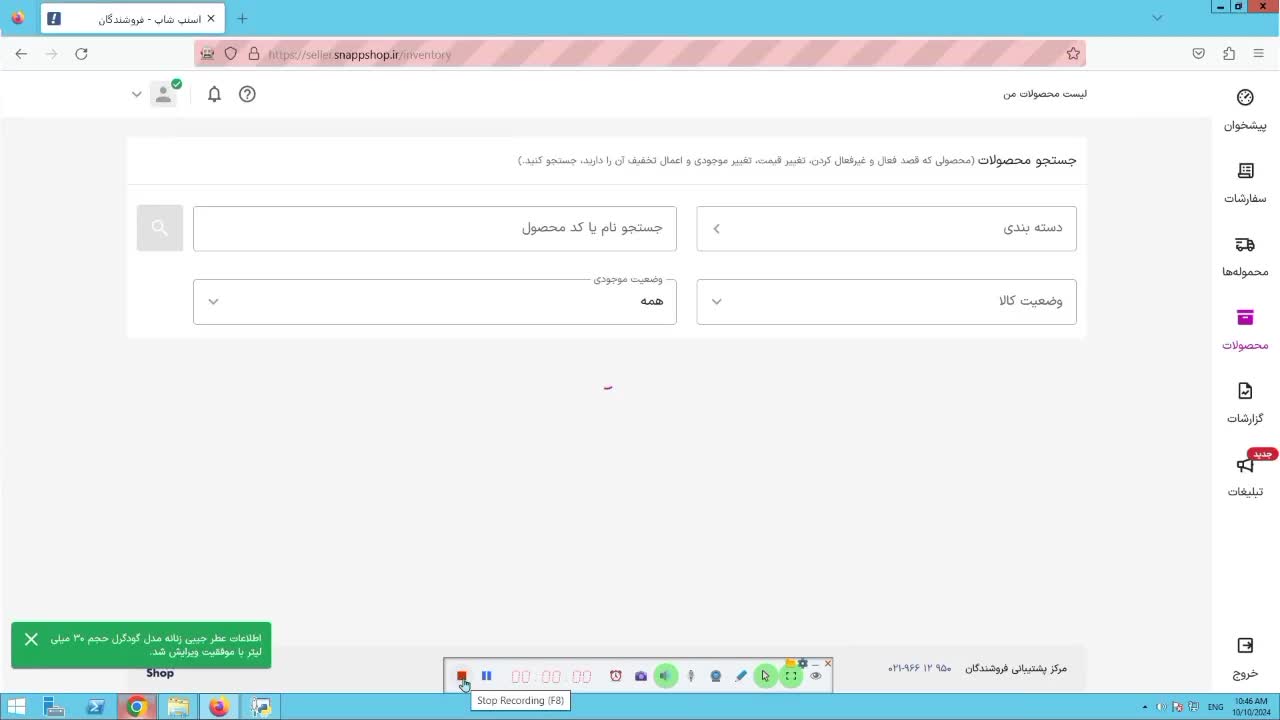Viewport: 1280px width, 720px height.
Task: Go back in Firefox
Action: (21, 54)
